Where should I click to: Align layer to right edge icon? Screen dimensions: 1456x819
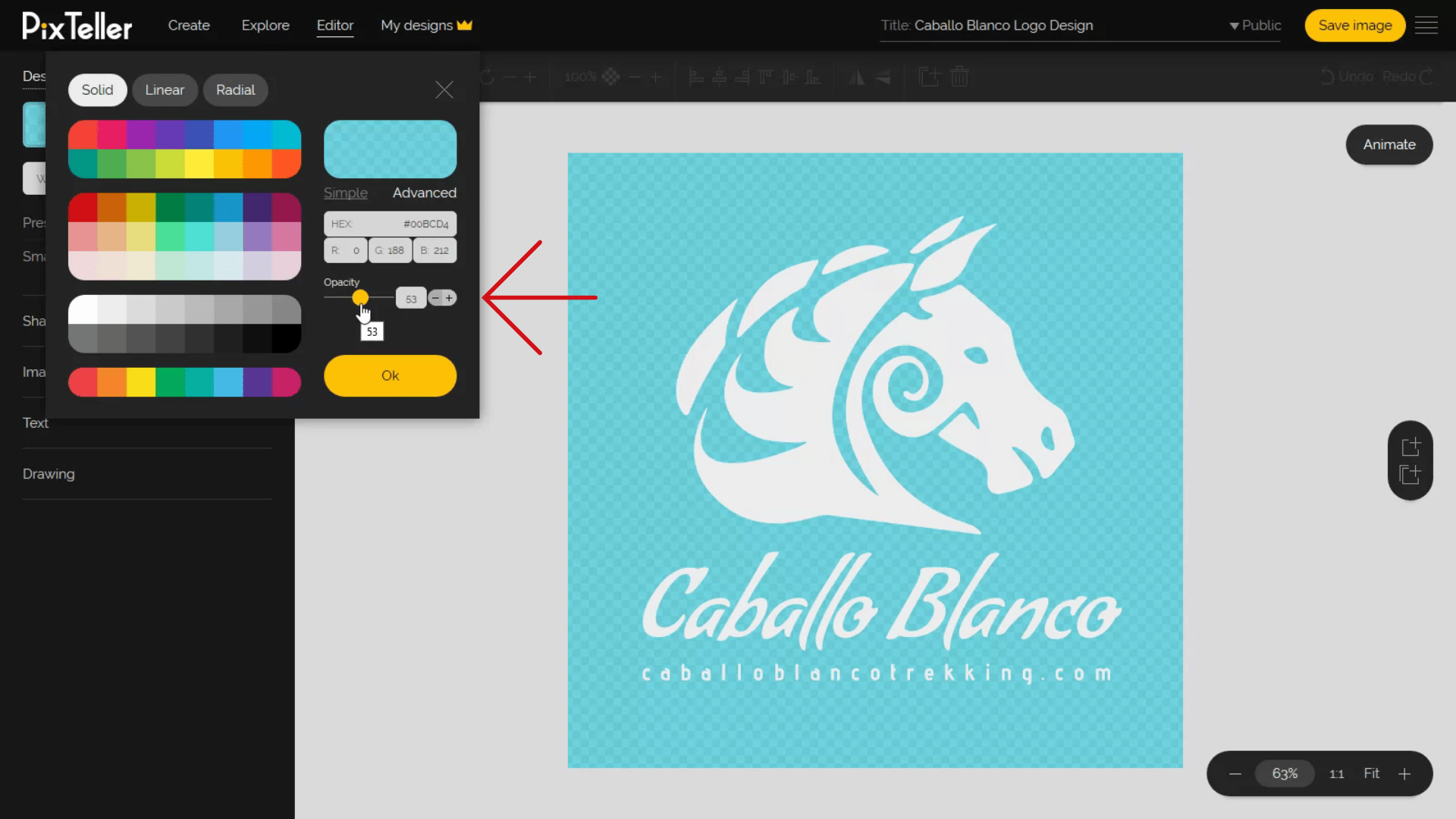tap(742, 77)
